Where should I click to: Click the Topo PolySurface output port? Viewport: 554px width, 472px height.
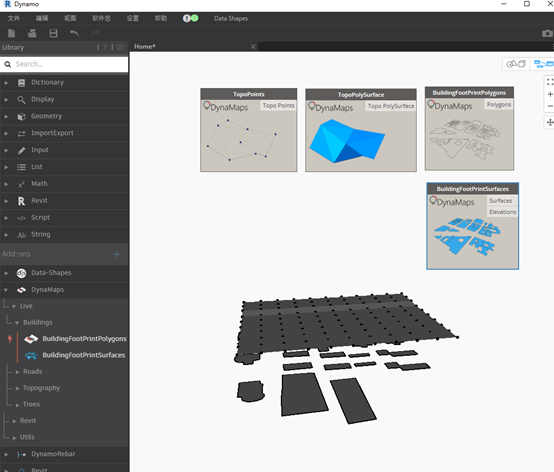(x=391, y=106)
